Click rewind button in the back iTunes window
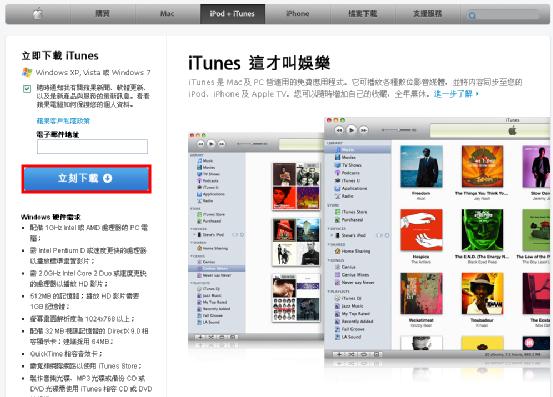The height and width of the screenshot is (397, 553). (201, 143)
